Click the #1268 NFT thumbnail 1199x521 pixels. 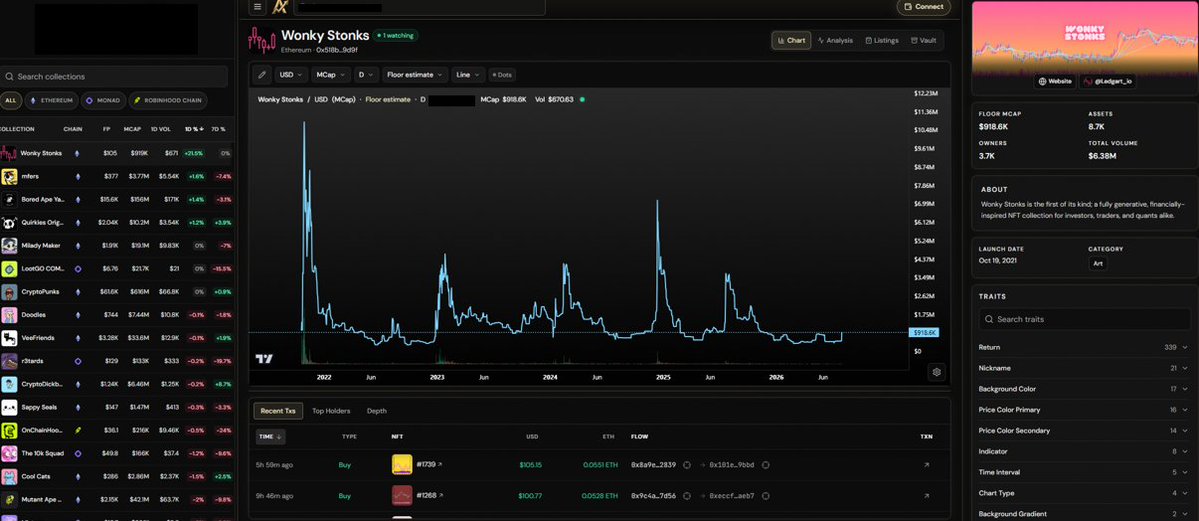pyautogui.click(x=402, y=496)
